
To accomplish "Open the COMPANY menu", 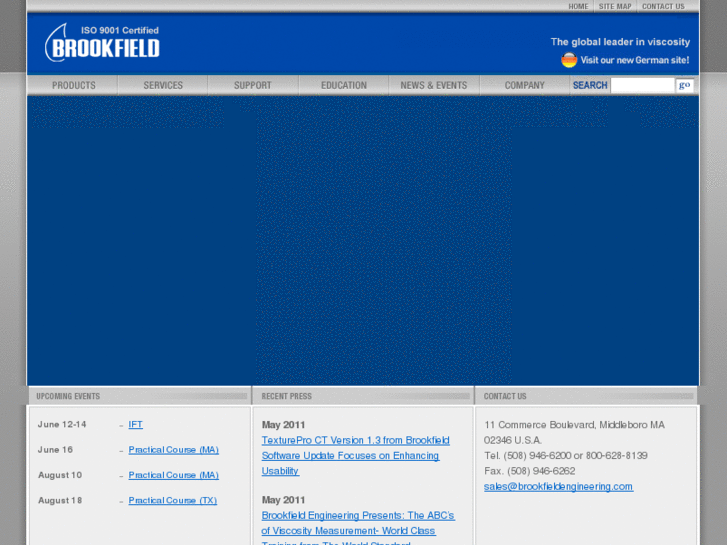I will [x=524, y=85].
